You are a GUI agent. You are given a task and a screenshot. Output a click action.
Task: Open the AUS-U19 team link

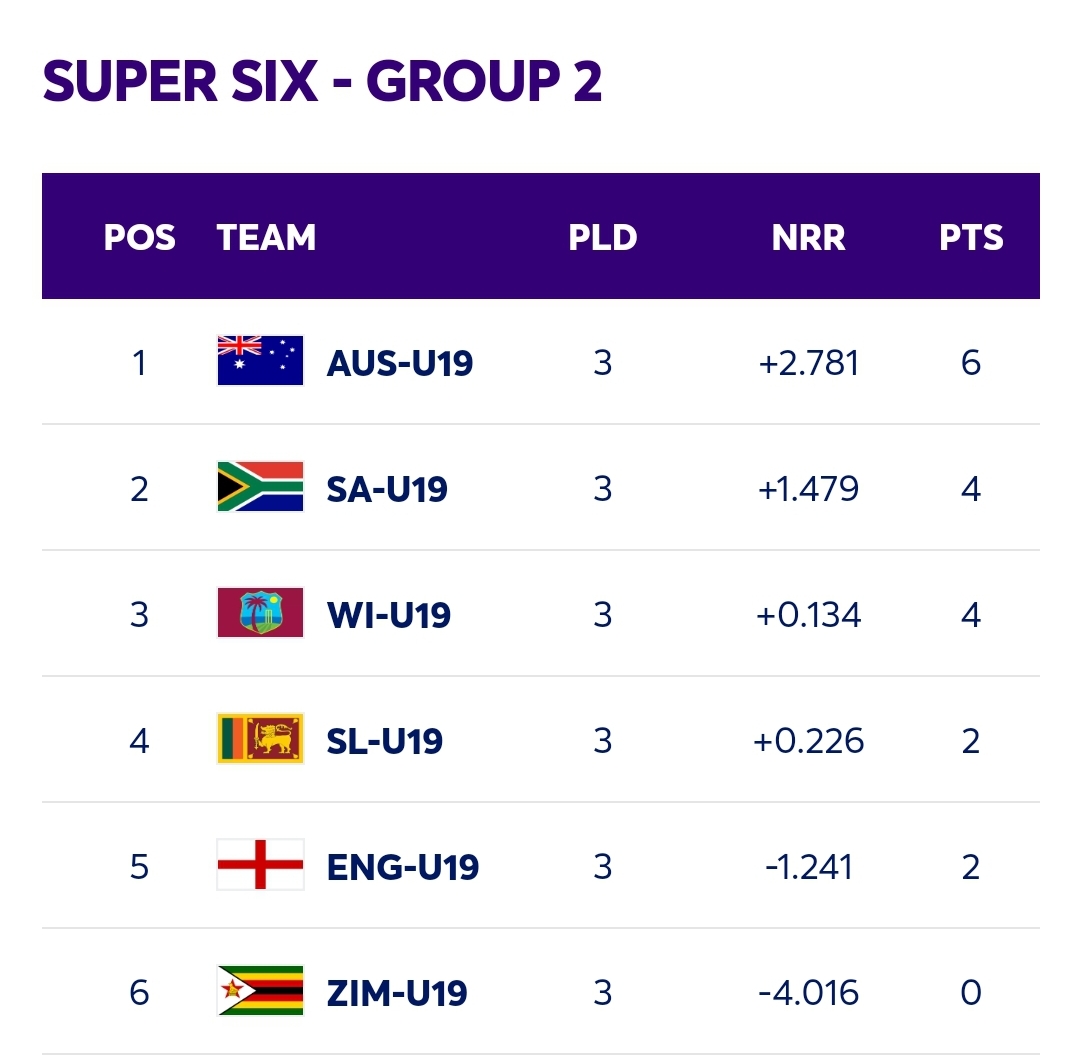point(399,363)
